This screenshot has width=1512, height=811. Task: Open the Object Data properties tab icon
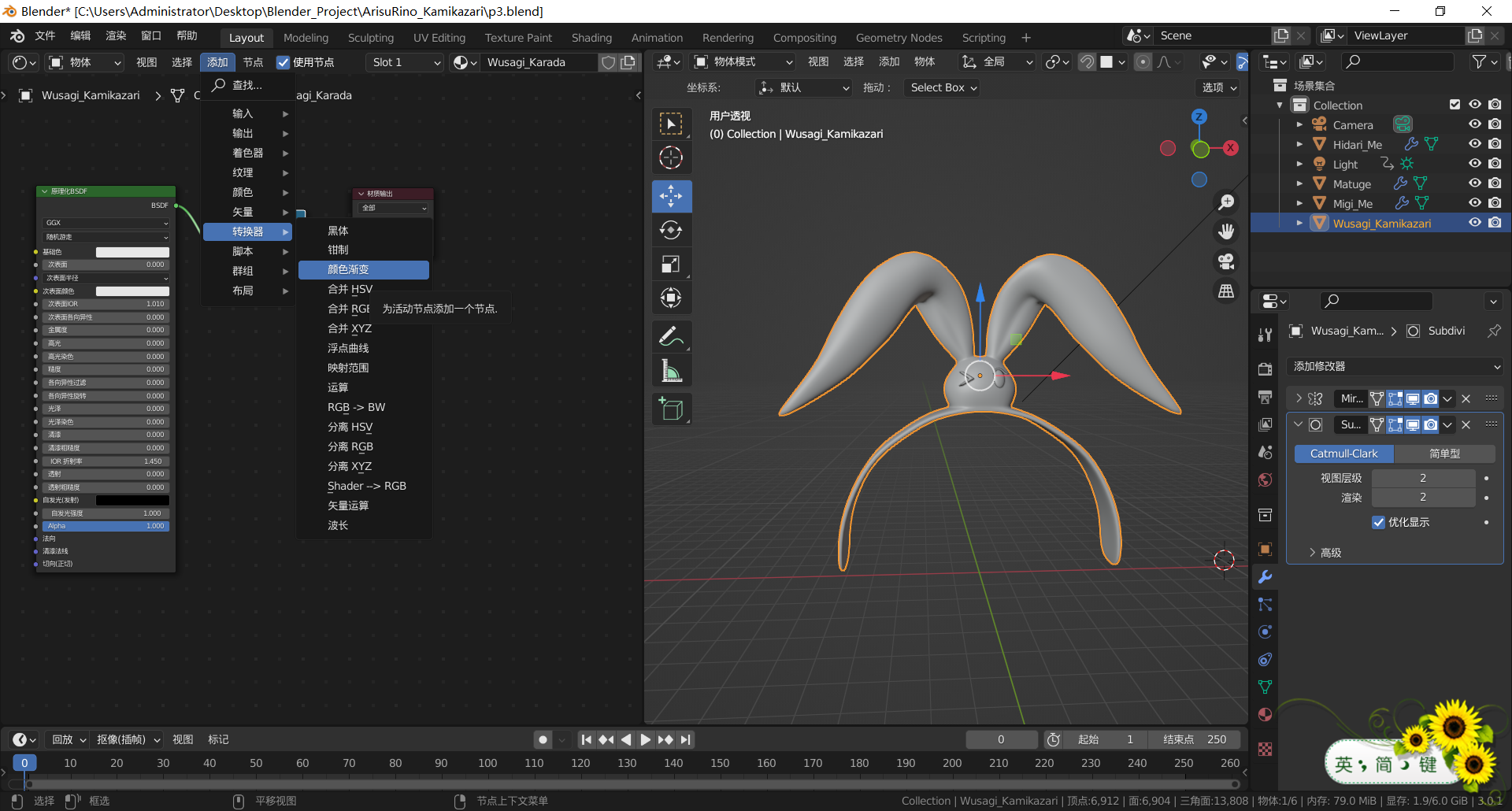[x=1266, y=687]
